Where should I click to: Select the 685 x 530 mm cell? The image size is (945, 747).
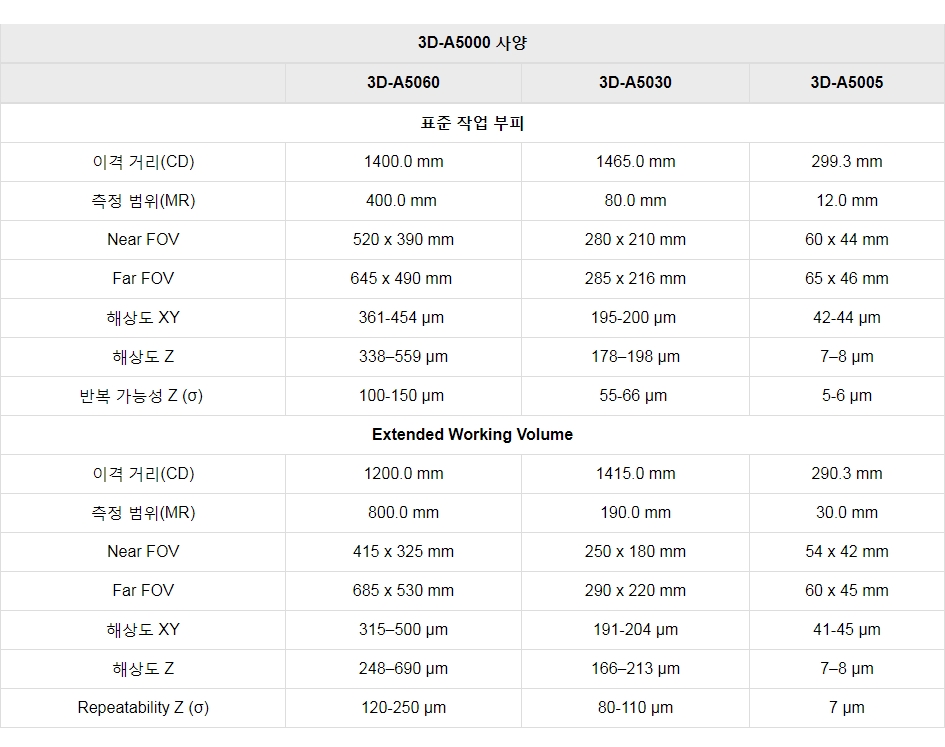[403, 591]
